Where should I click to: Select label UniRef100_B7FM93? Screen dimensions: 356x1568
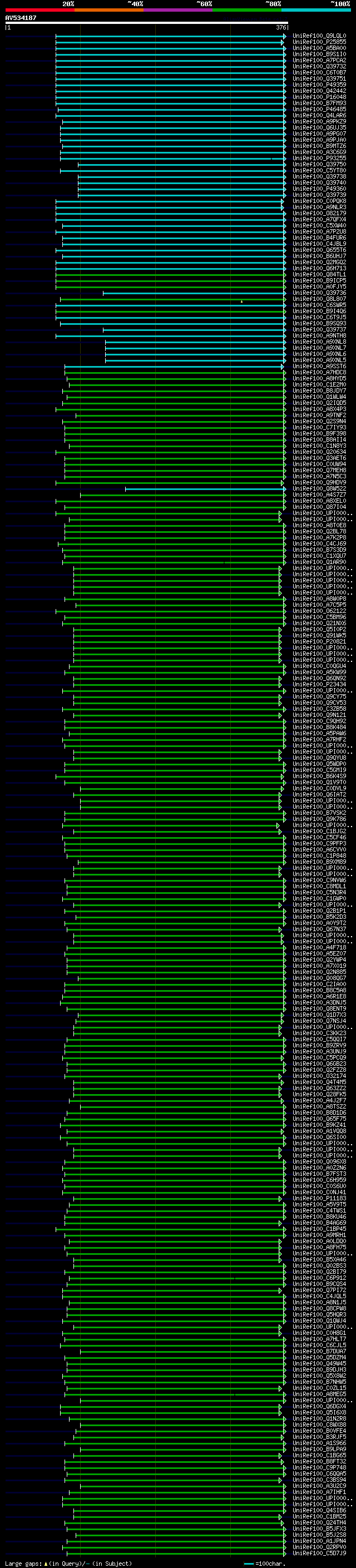click(x=319, y=103)
